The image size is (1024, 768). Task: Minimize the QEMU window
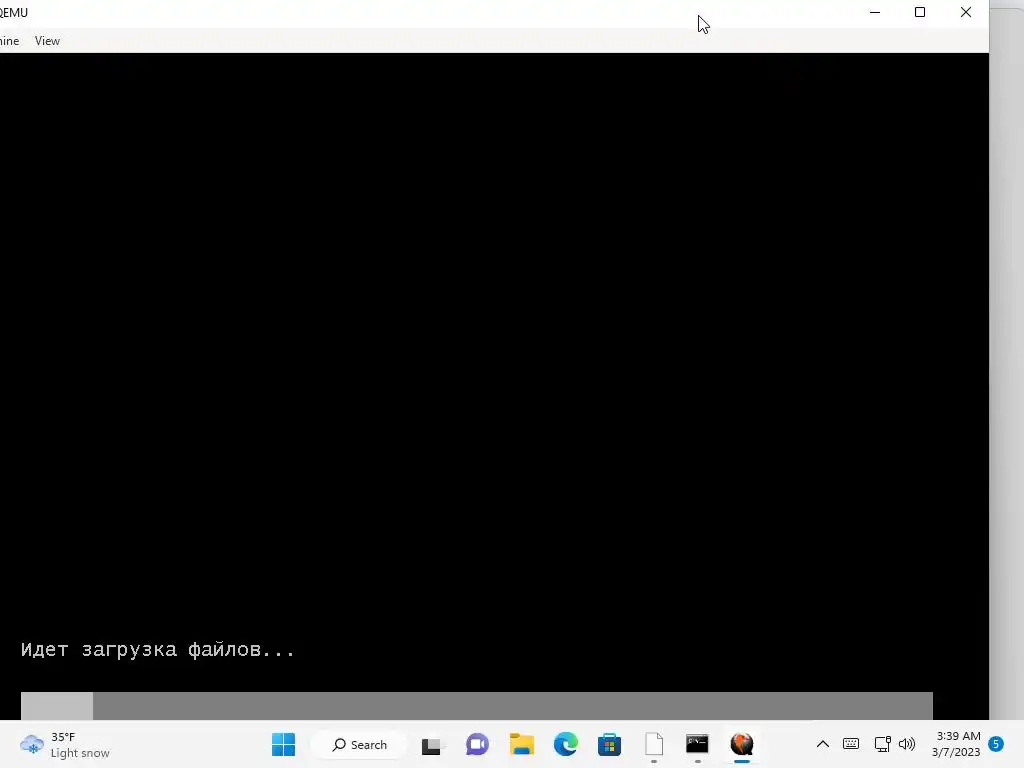pos(875,12)
